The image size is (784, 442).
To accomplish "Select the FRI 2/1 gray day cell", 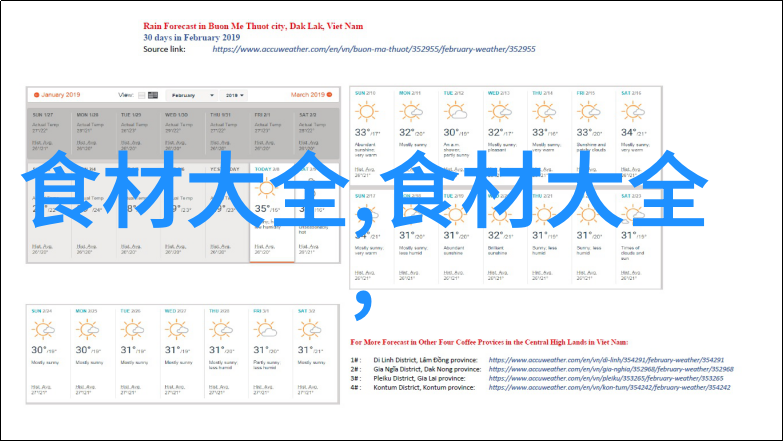I will click(x=272, y=134).
